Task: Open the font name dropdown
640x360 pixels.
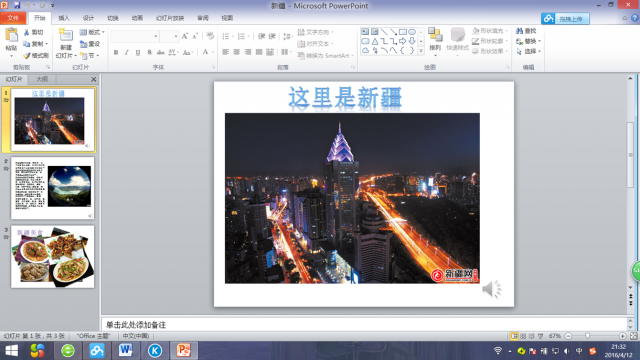Action: (156, 36)
